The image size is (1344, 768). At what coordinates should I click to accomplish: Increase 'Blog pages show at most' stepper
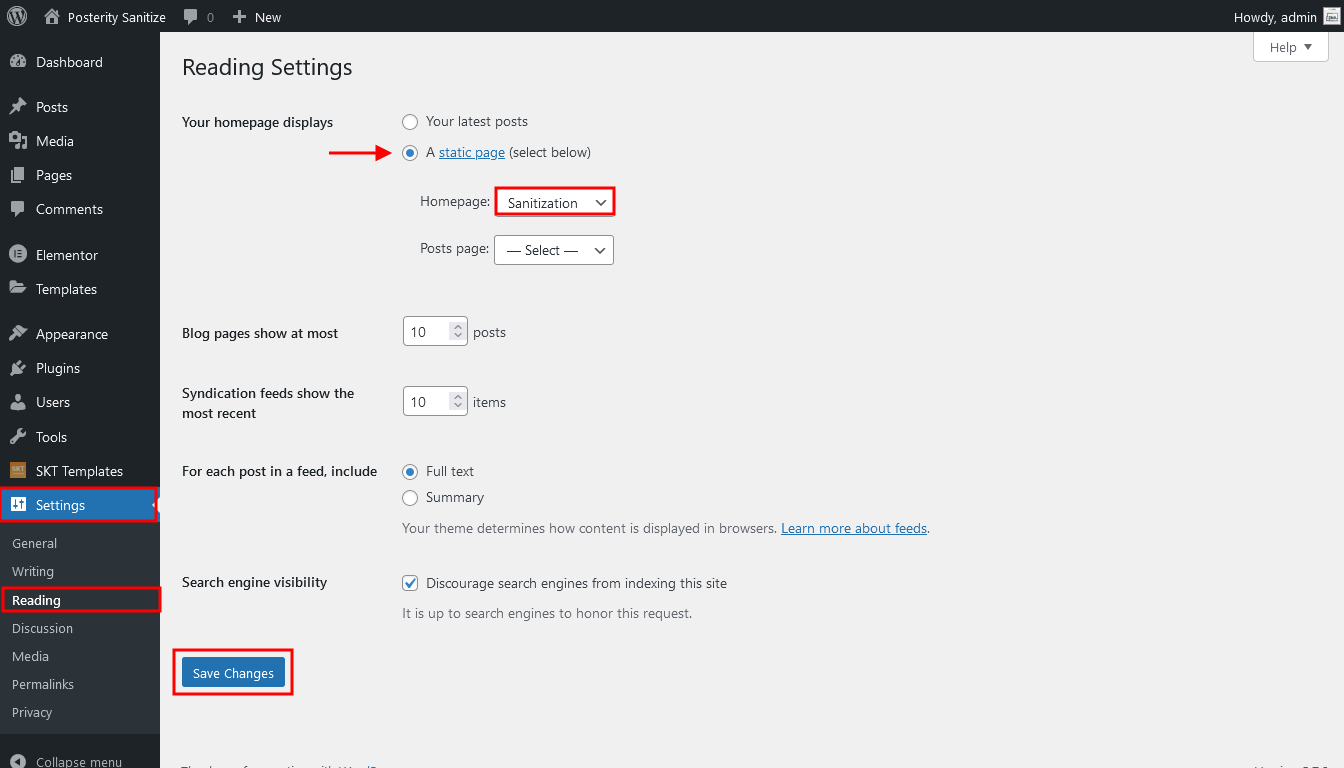pos(458,326)
